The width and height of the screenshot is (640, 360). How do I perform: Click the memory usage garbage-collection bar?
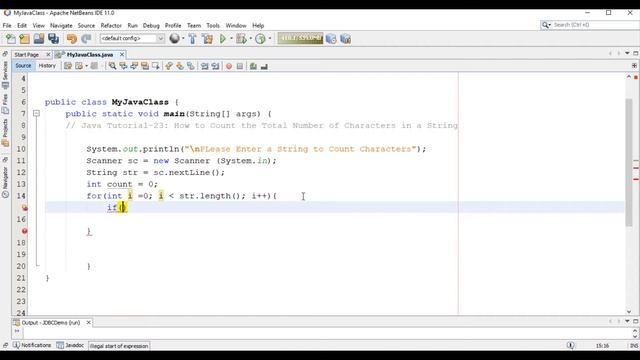300,38
